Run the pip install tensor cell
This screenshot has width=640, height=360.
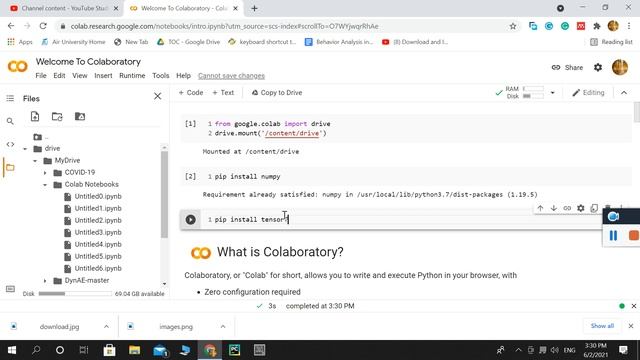190,219
